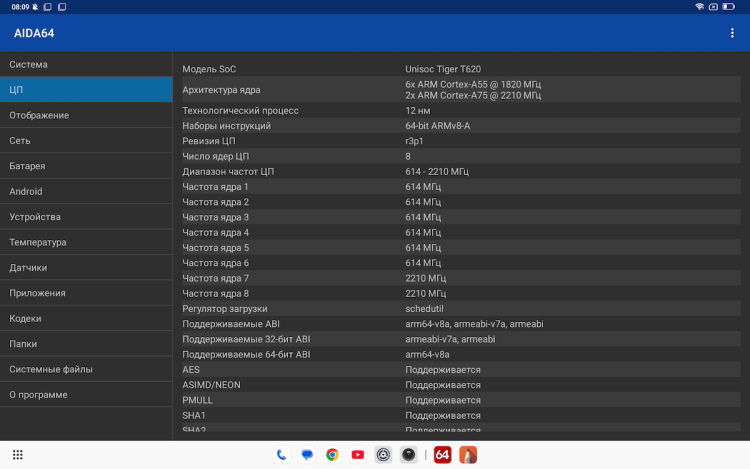Screen dimensions: 750x469
Task: Select the Частота ядра 6 row
Action: (x=461, y=263)
